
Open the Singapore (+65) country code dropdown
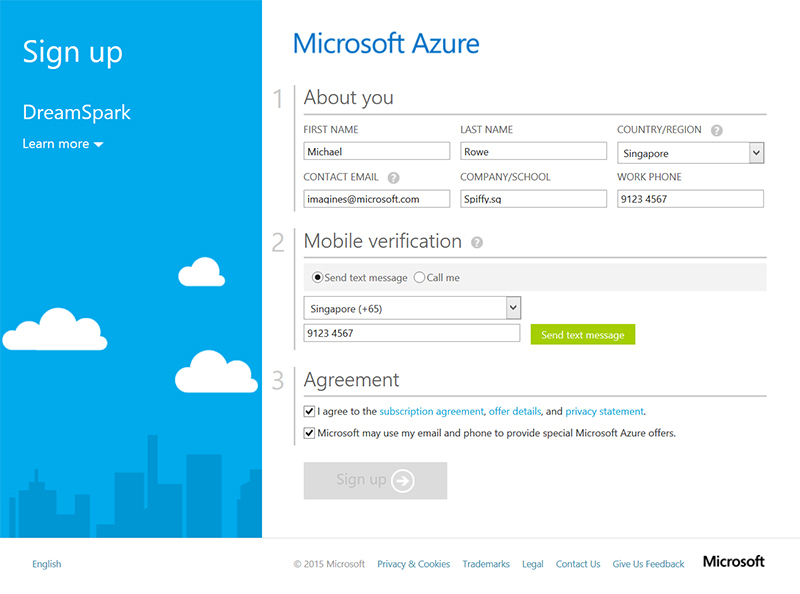(412, 308)
